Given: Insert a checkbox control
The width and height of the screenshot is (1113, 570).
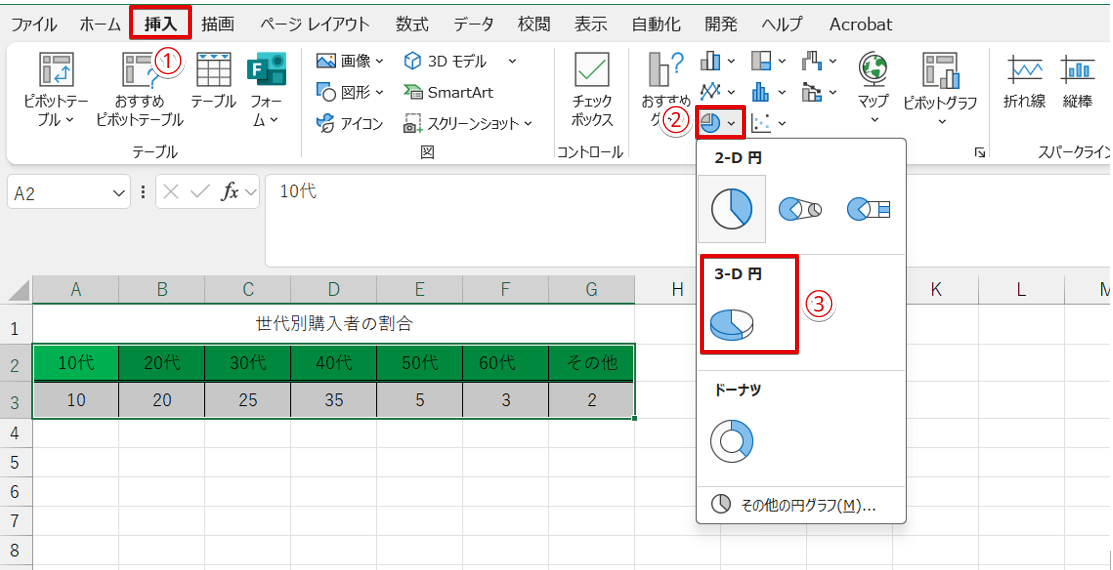Looking at the screenshot, I should pyautogui.click(x=592, y=90).
